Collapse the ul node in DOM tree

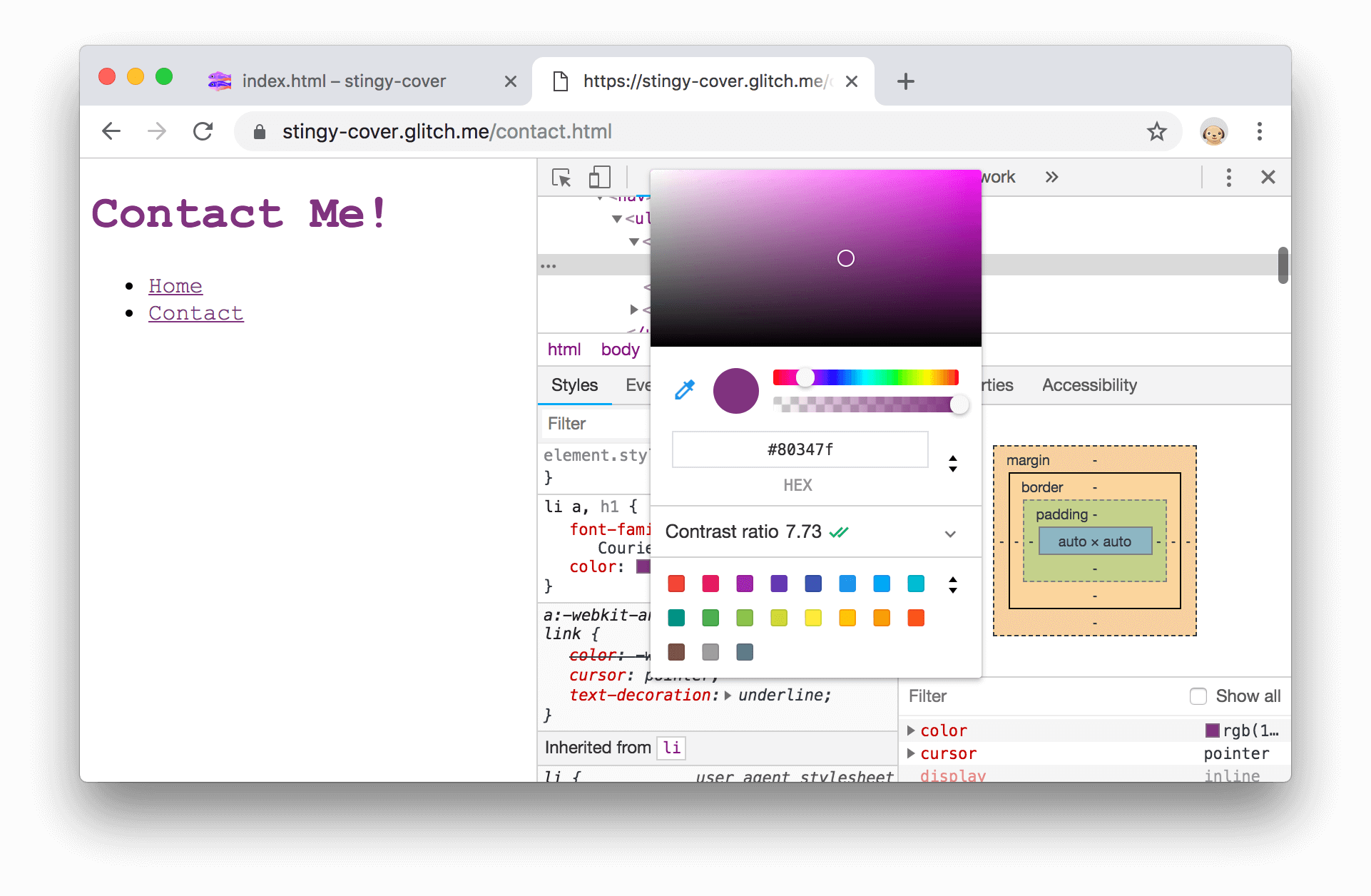pos(617,219)
